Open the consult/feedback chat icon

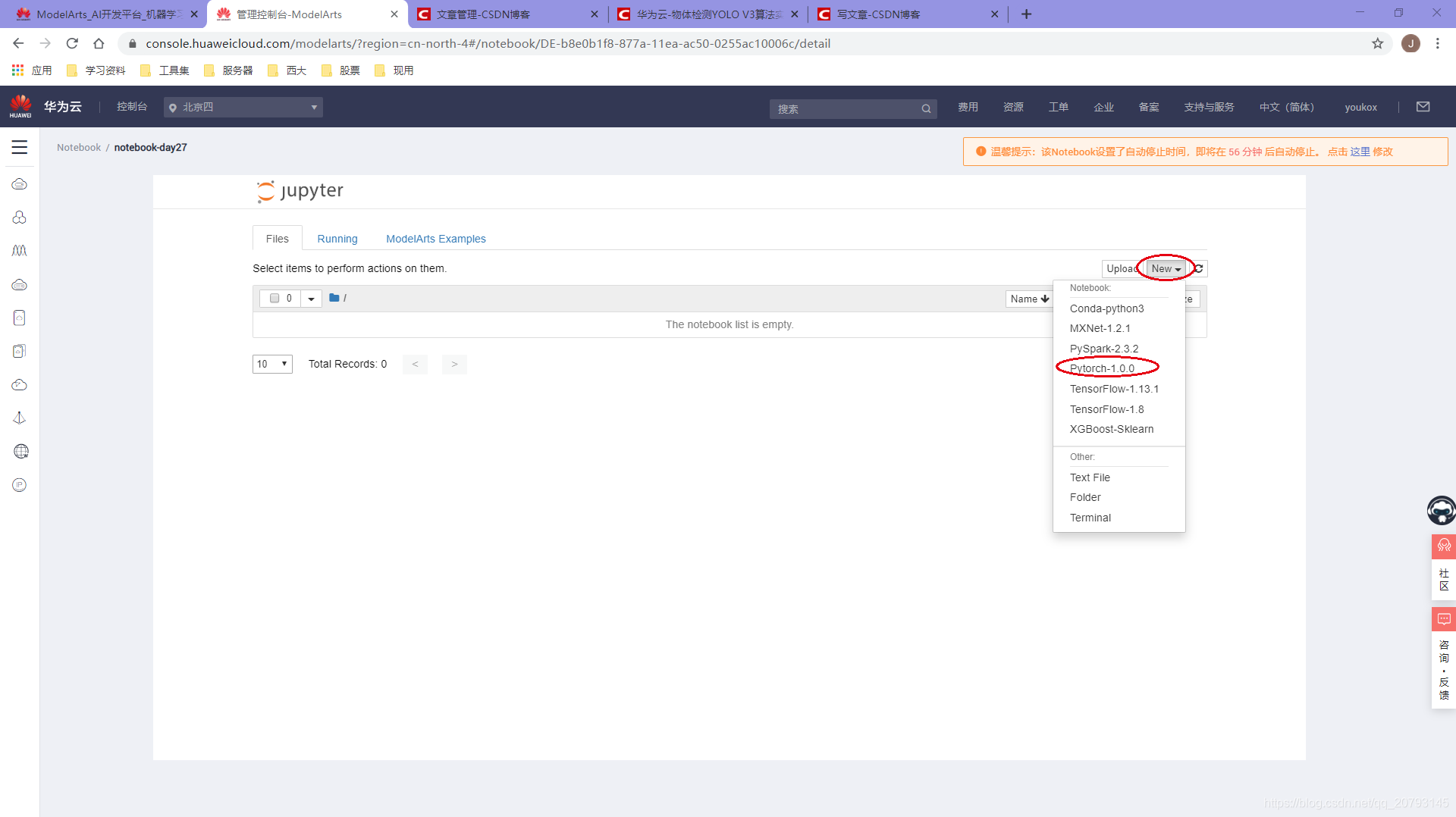(x=1443, y=620)
